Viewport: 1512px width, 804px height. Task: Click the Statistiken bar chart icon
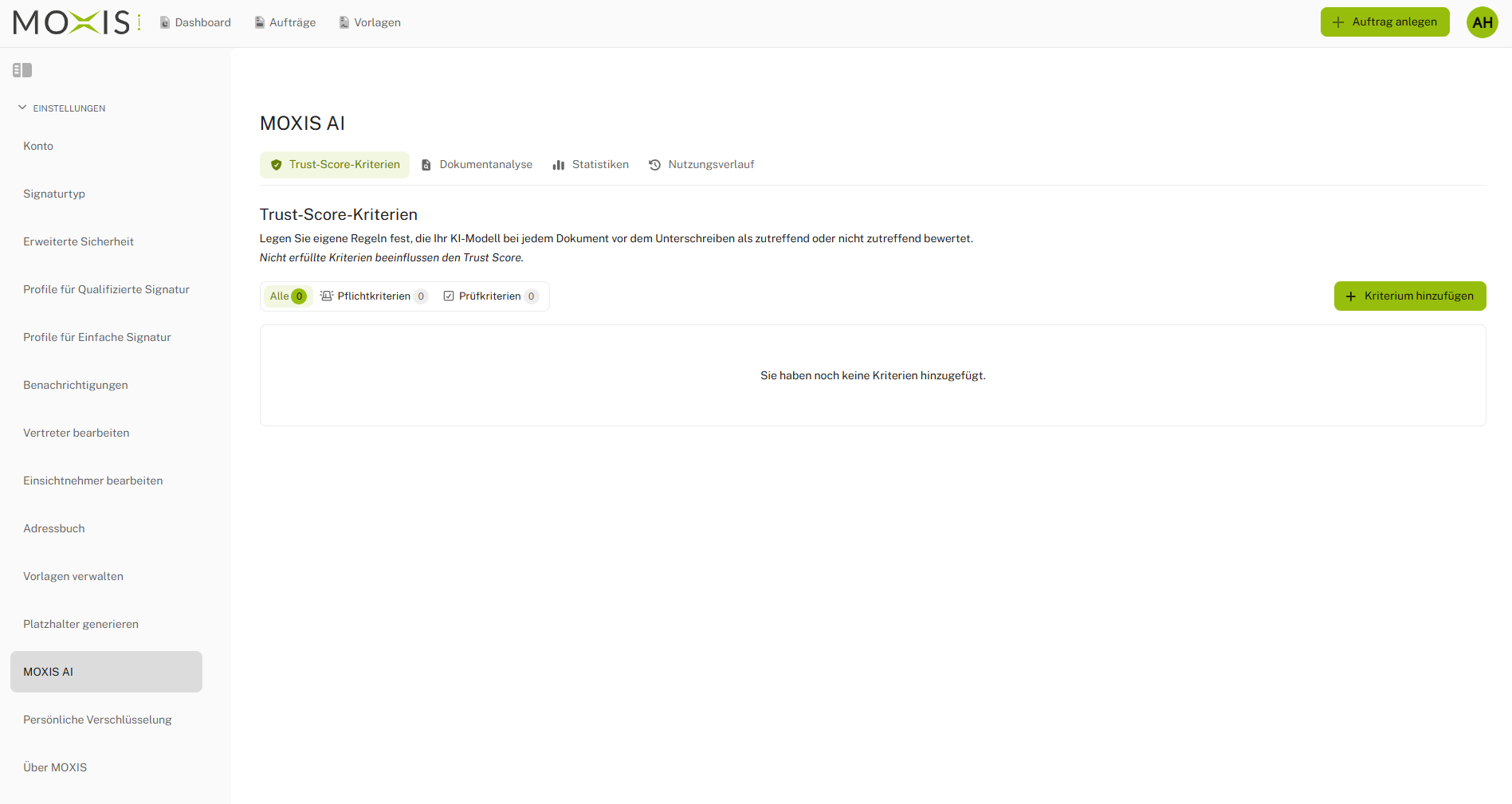point(559,165)
